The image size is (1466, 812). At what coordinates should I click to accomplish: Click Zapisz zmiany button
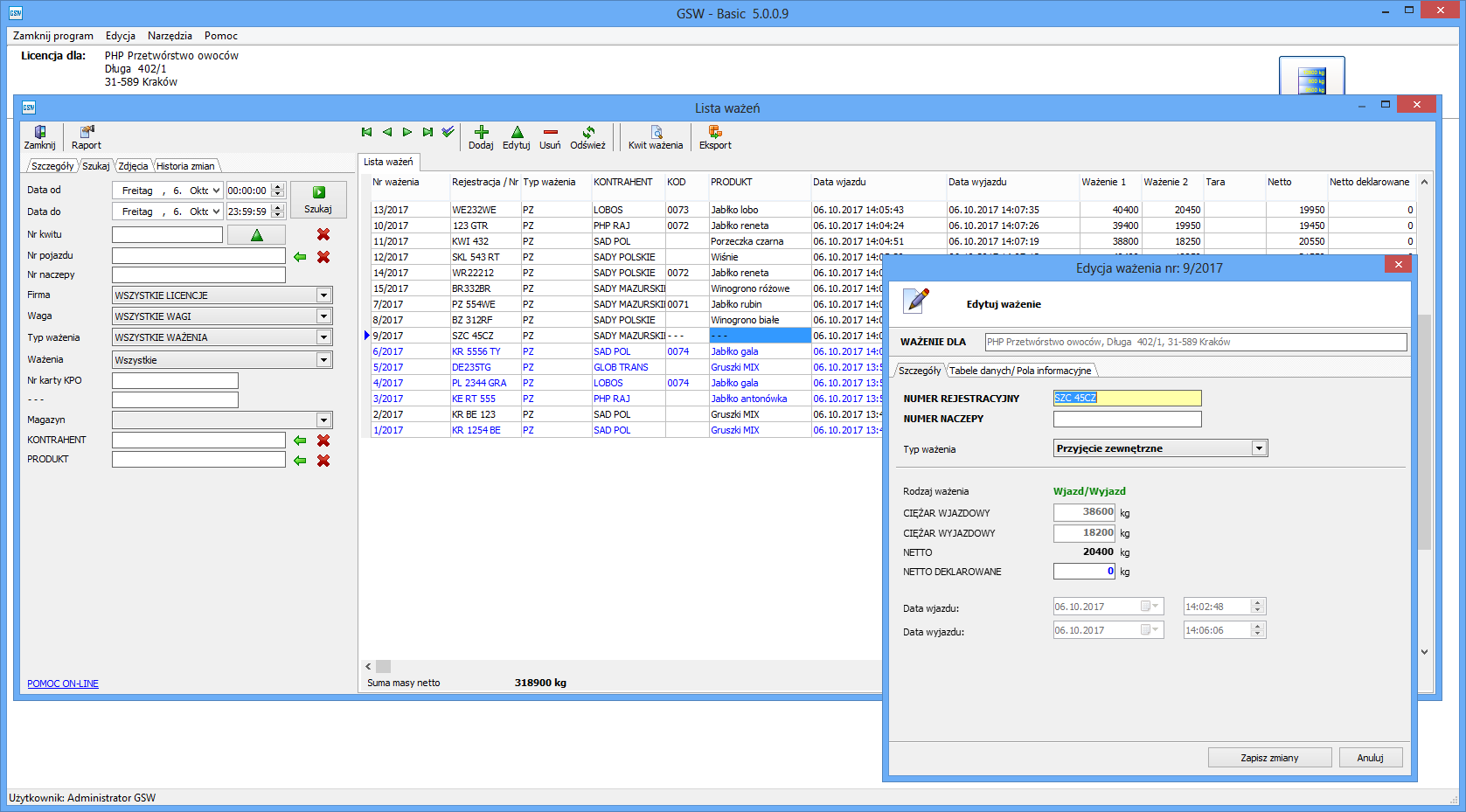point(1269,758)
